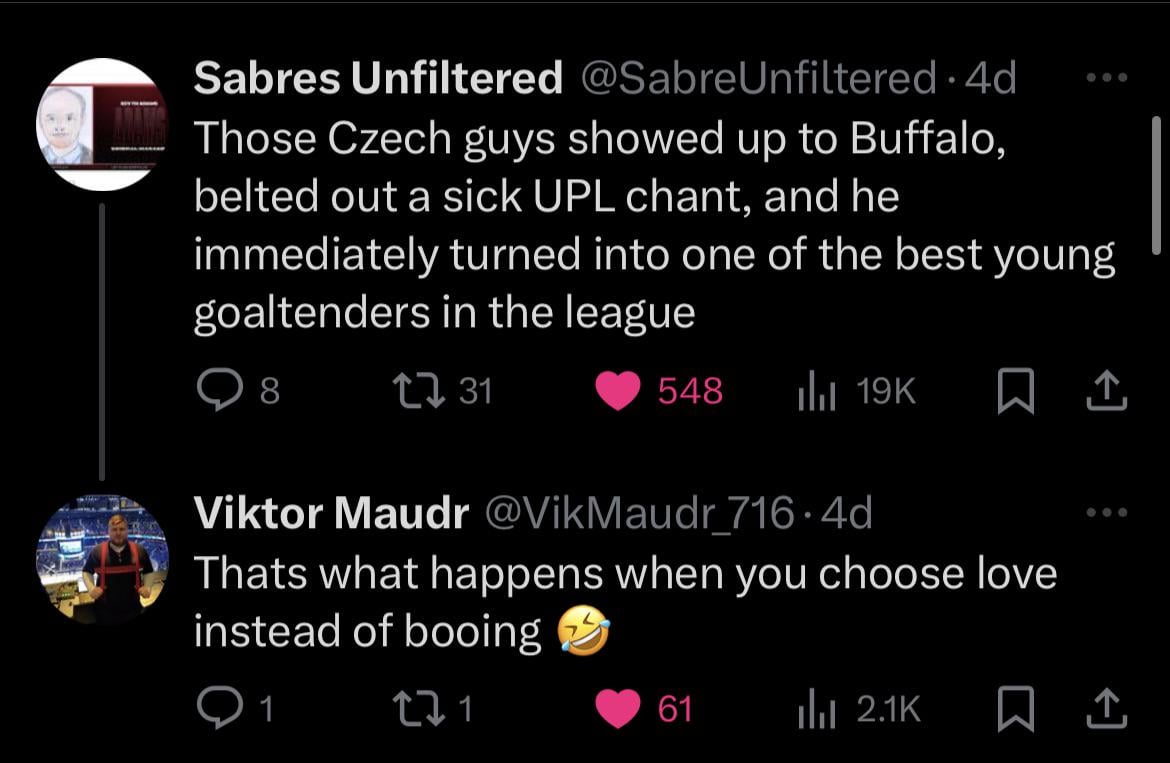Viewport: 1170px width, 763px height.
Task: Open more options on Viktor Maudr's reply
Action: [x=1107, y=514]
